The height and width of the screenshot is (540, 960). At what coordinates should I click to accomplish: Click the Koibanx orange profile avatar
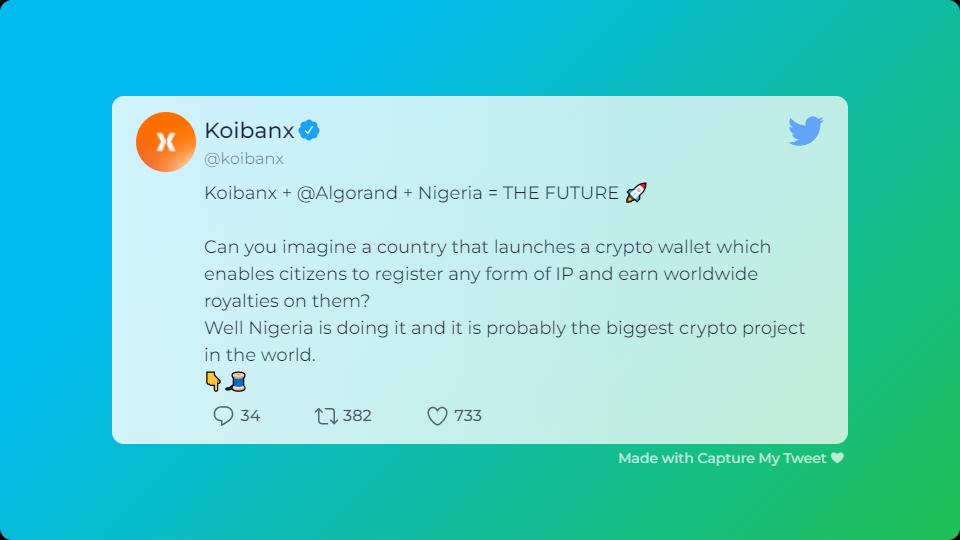click(x=165, y=141)
